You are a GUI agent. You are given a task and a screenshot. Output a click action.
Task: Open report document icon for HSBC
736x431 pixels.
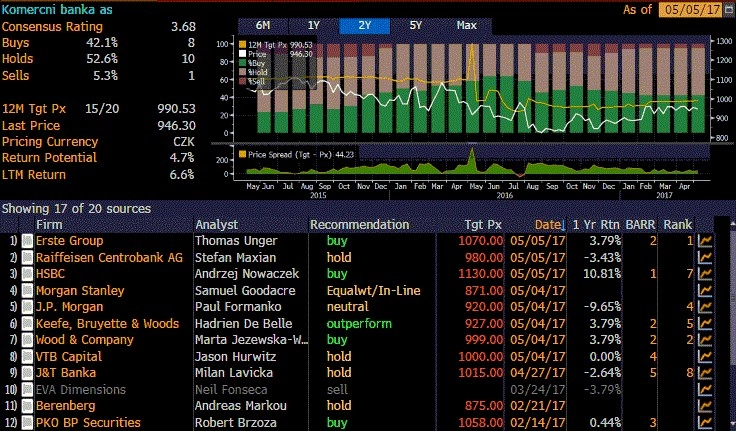[x=27, y=274]
